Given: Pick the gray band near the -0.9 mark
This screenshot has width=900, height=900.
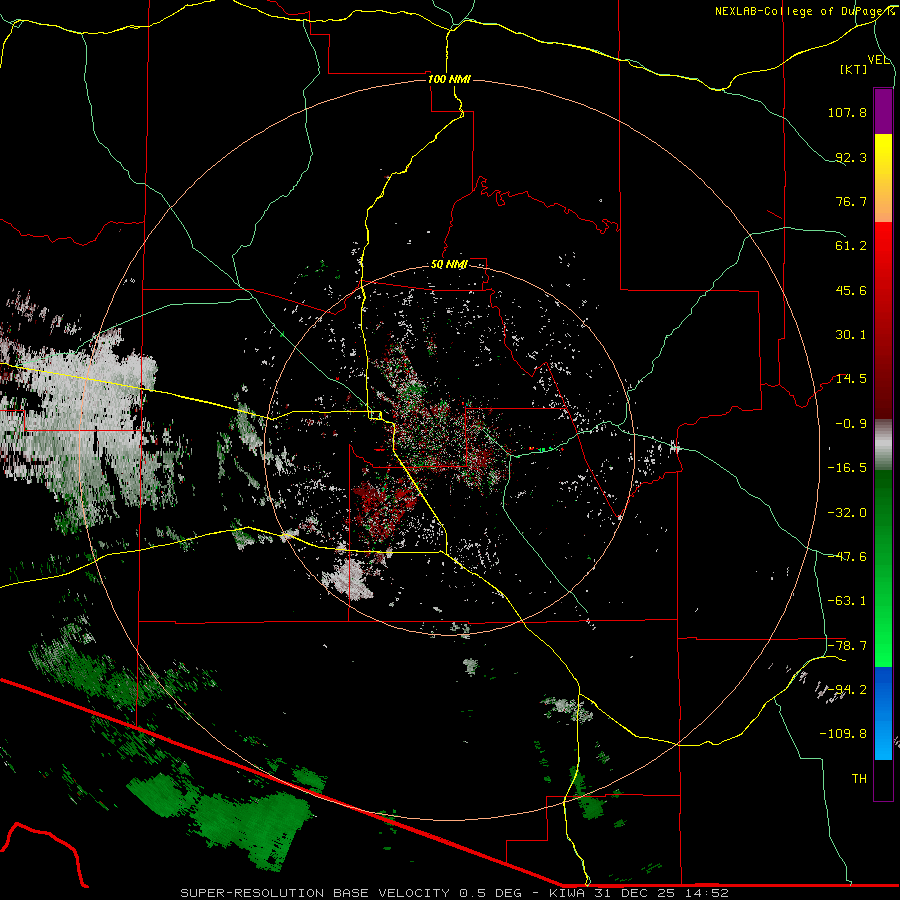Looking at the screenshot, I should coord(883,445).
